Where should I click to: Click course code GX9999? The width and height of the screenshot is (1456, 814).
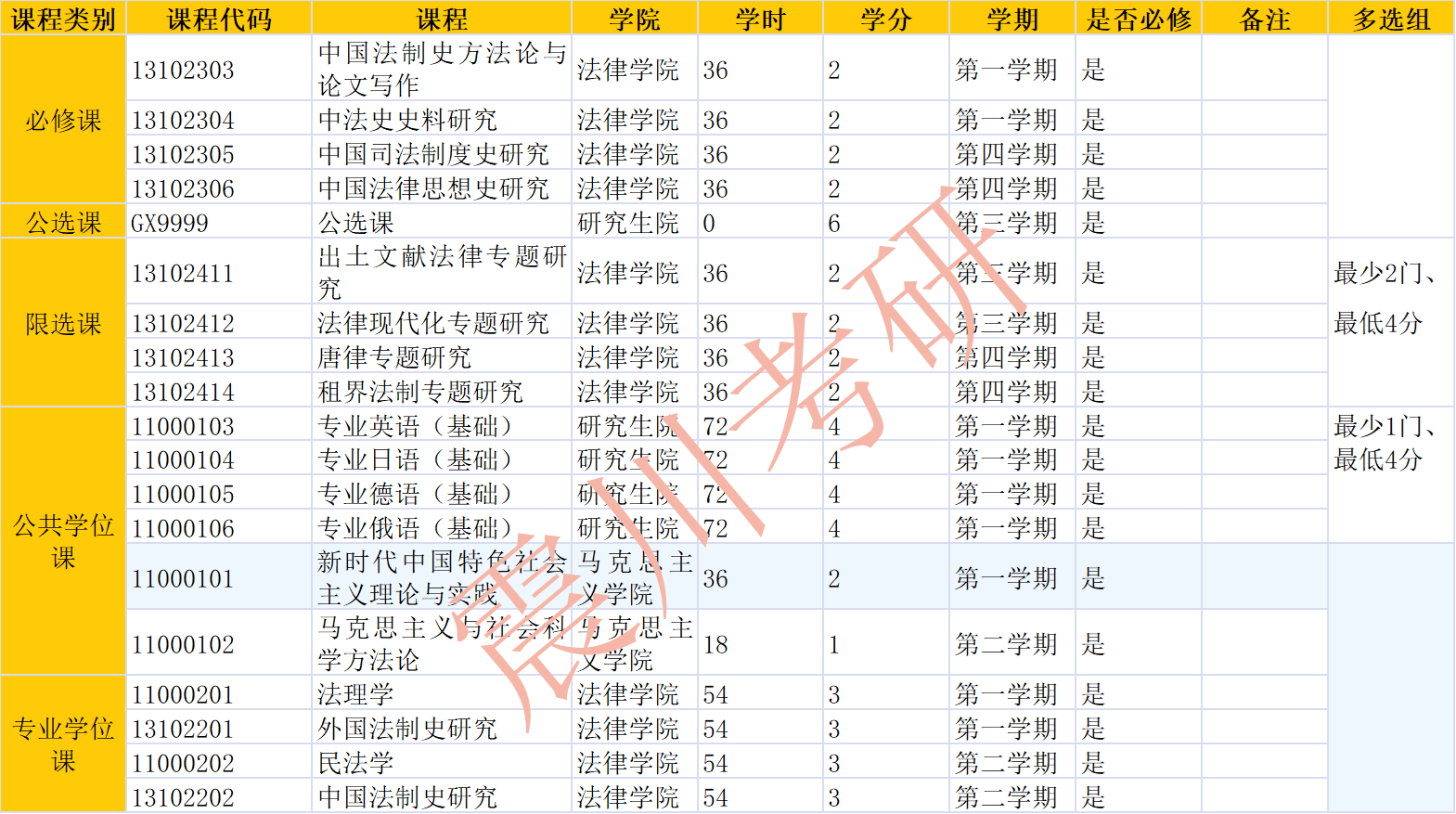tap(170, 223)
